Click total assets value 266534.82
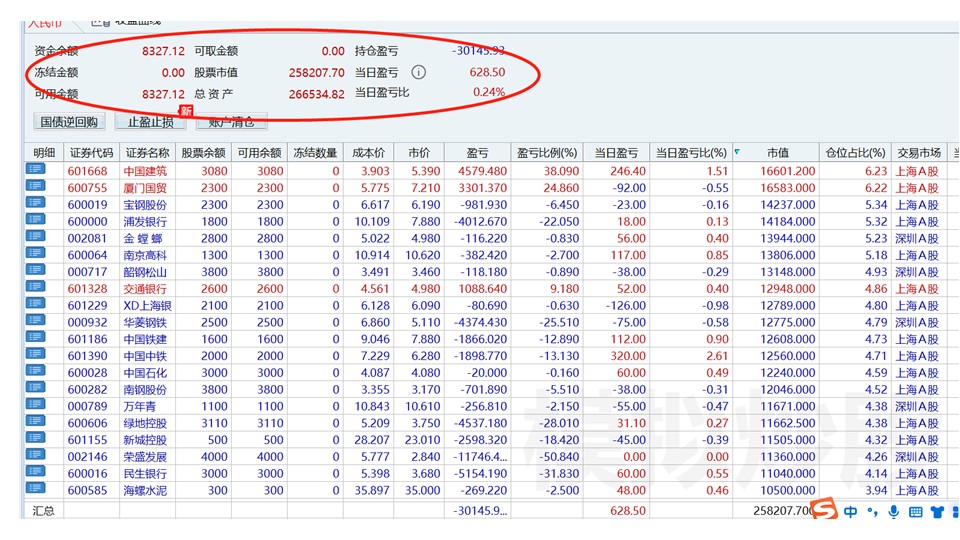This screenshot has width=960, height=540. click(317, 94)
